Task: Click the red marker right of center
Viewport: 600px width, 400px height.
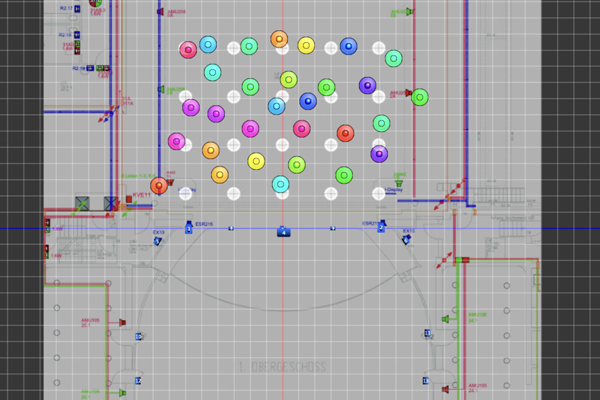Action: 345,133
